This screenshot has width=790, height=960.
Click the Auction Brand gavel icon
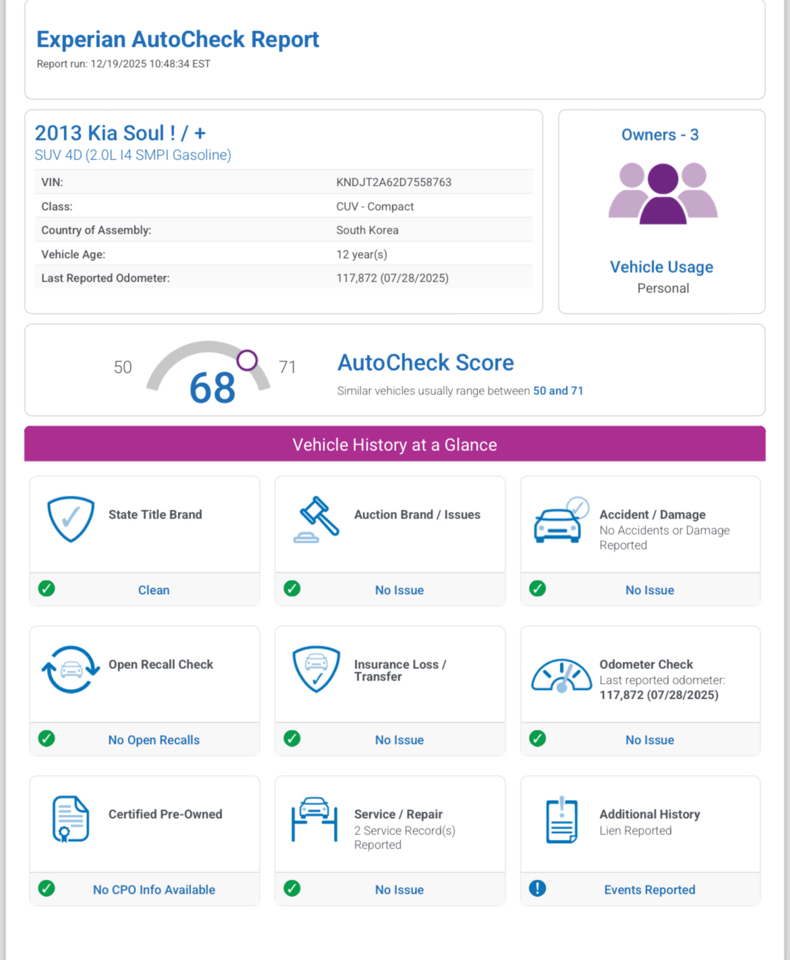point(316,519)
